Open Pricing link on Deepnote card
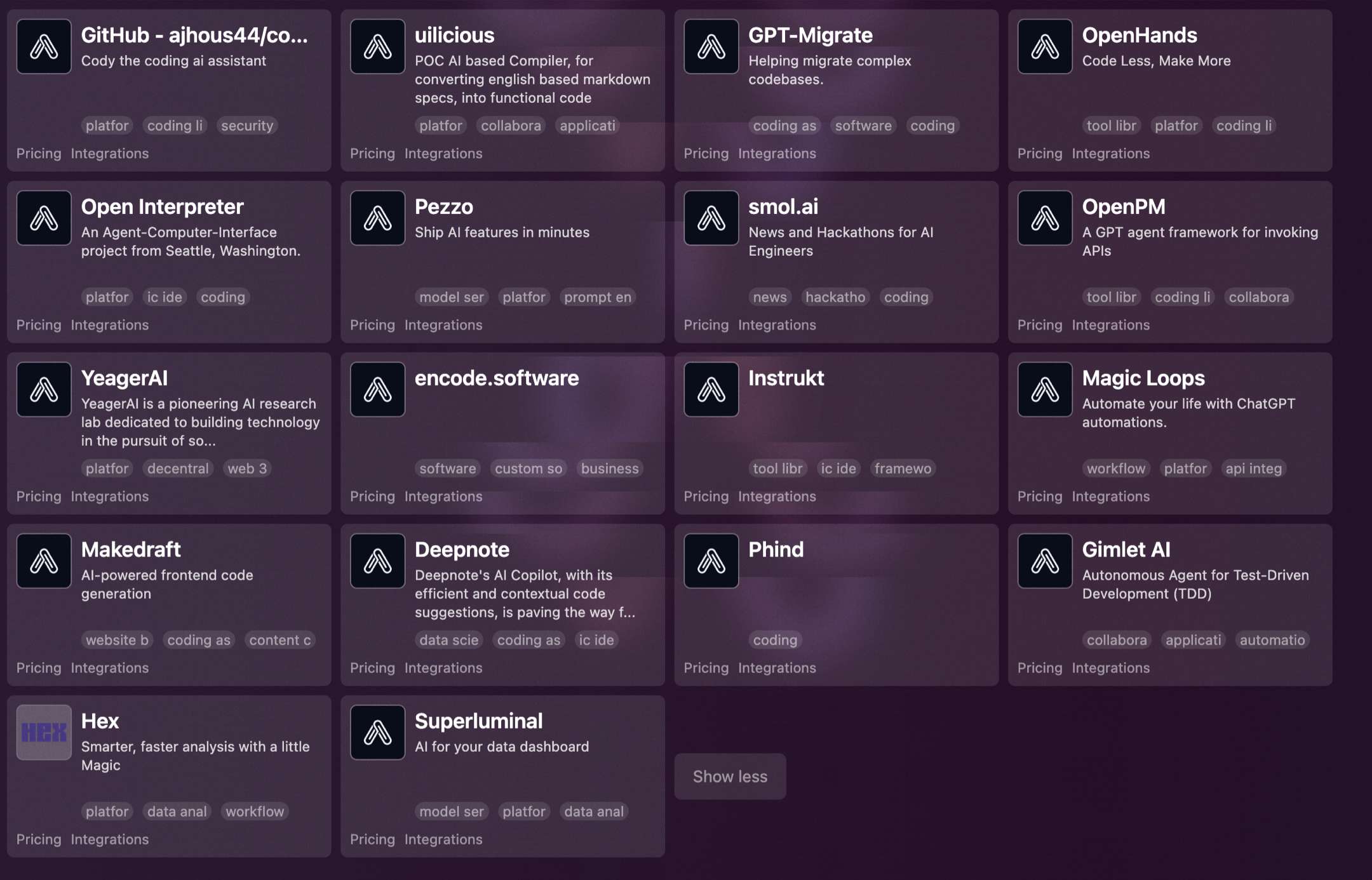The width and height of the screenshot is (1372, 880). (372, 668)
